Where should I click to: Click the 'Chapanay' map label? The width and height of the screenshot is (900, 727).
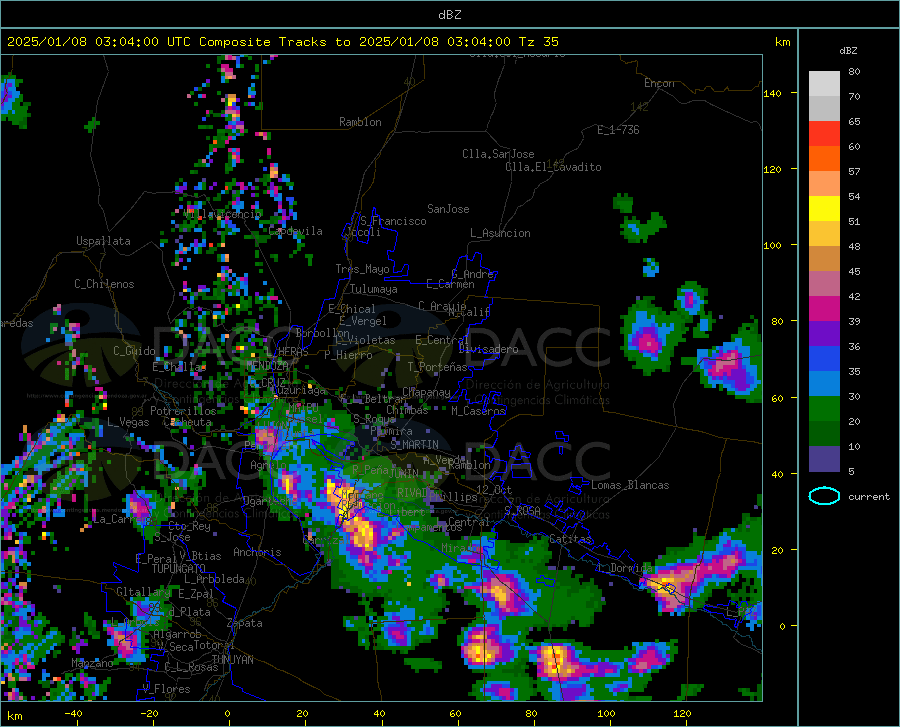[426, 392]
